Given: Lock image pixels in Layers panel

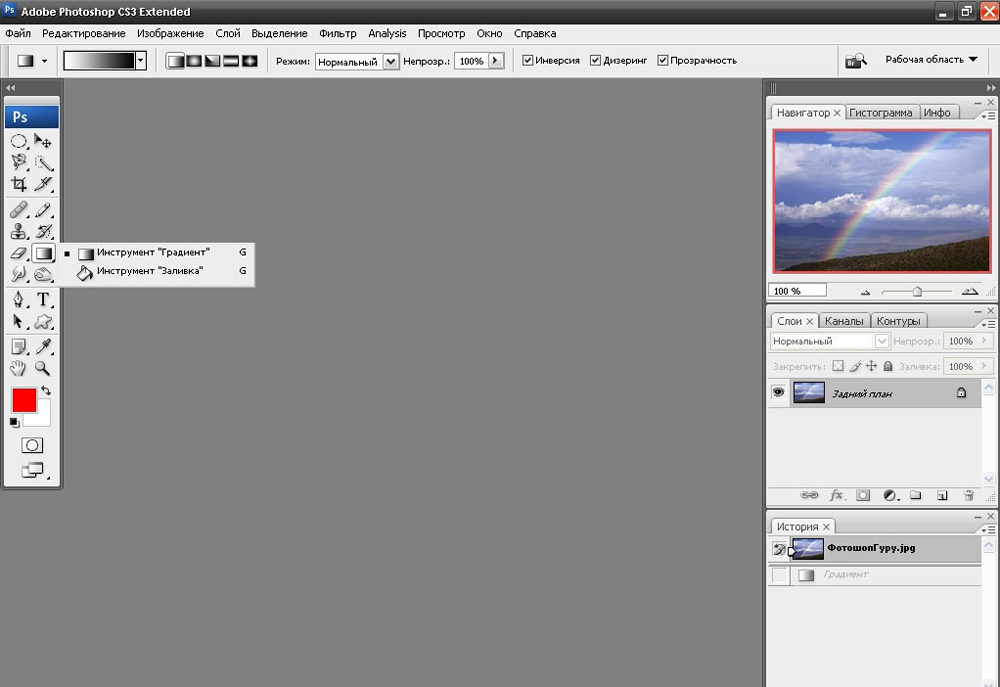Looking at the screenshot, I should 855,366.
